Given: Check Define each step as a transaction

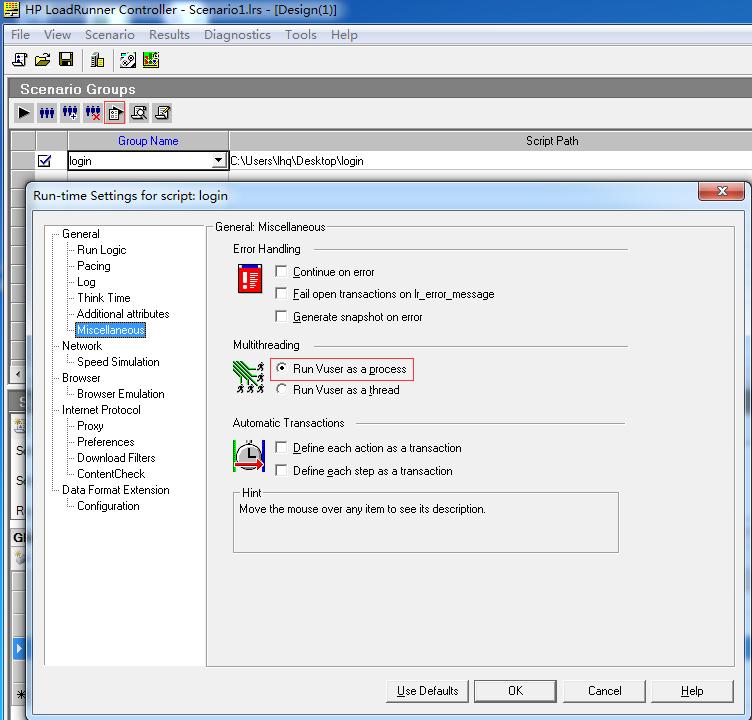Looking at the screenshot, I should pyautogui.click(x=282, y=471).
